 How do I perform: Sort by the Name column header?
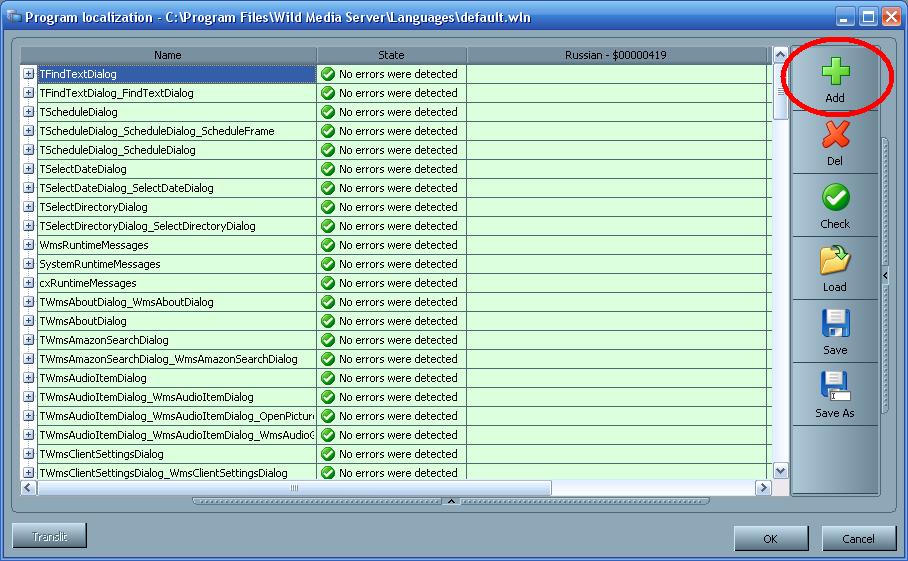(168, 55)
